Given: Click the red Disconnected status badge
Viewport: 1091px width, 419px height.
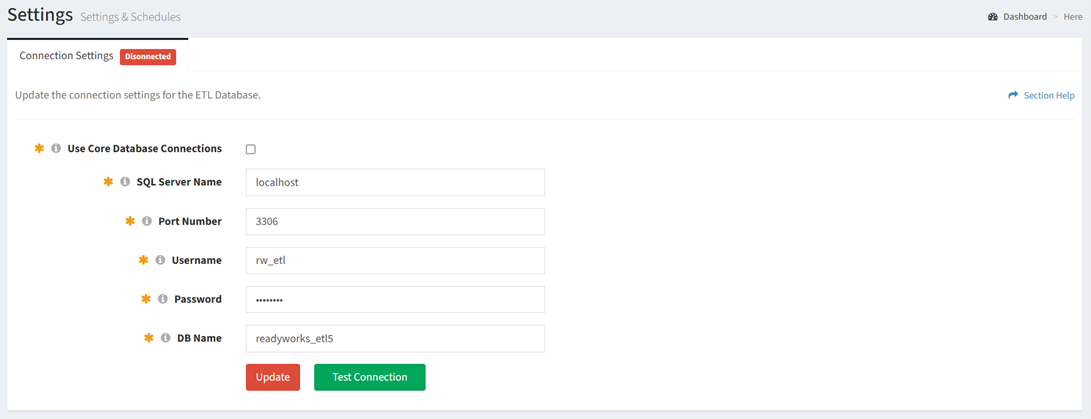Looking at the screenshot, I should pyautogui.click(x=148, y=57).
